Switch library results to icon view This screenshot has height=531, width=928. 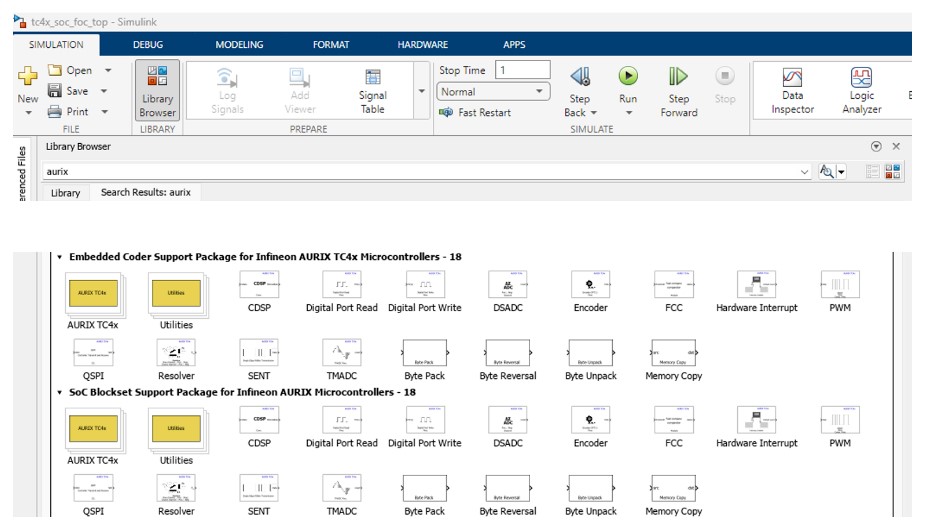tap(892, 172)
